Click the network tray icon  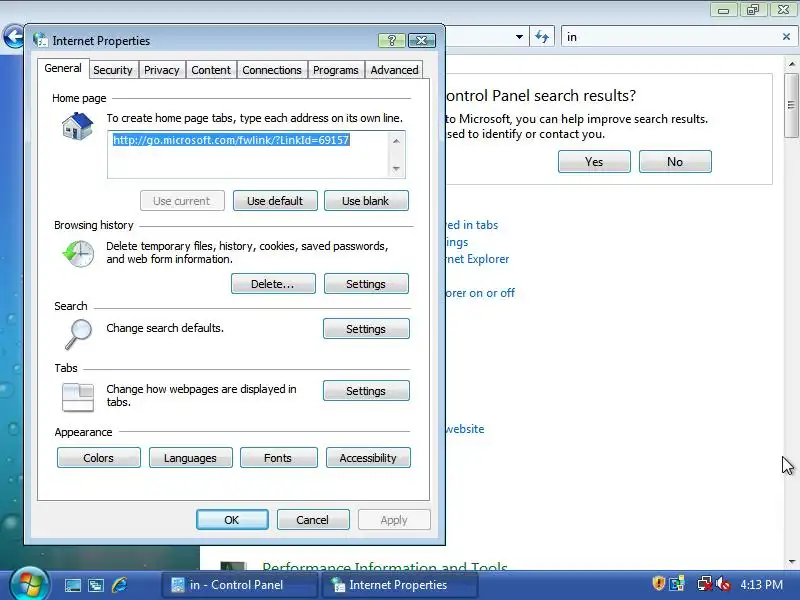pyautogui.click(x=705, y=583)
